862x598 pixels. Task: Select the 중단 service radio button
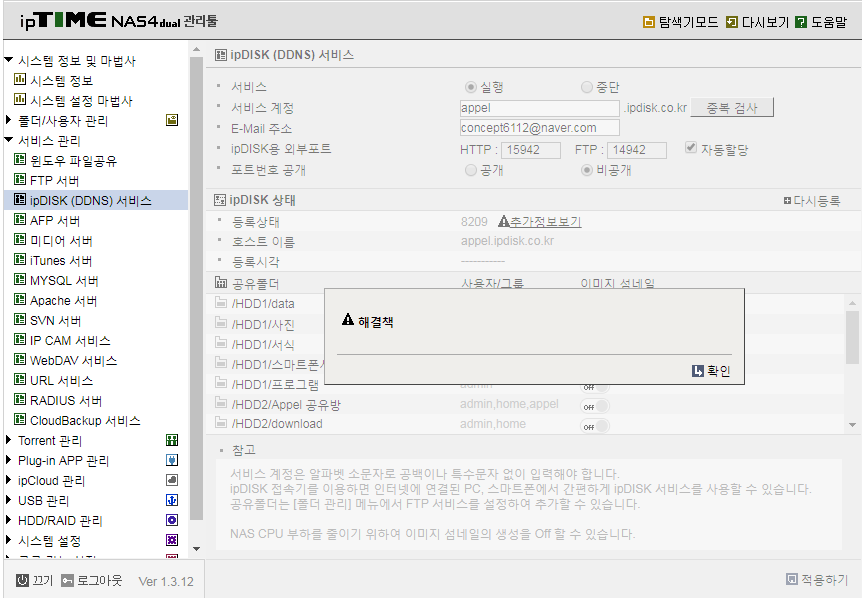point(587,87)
